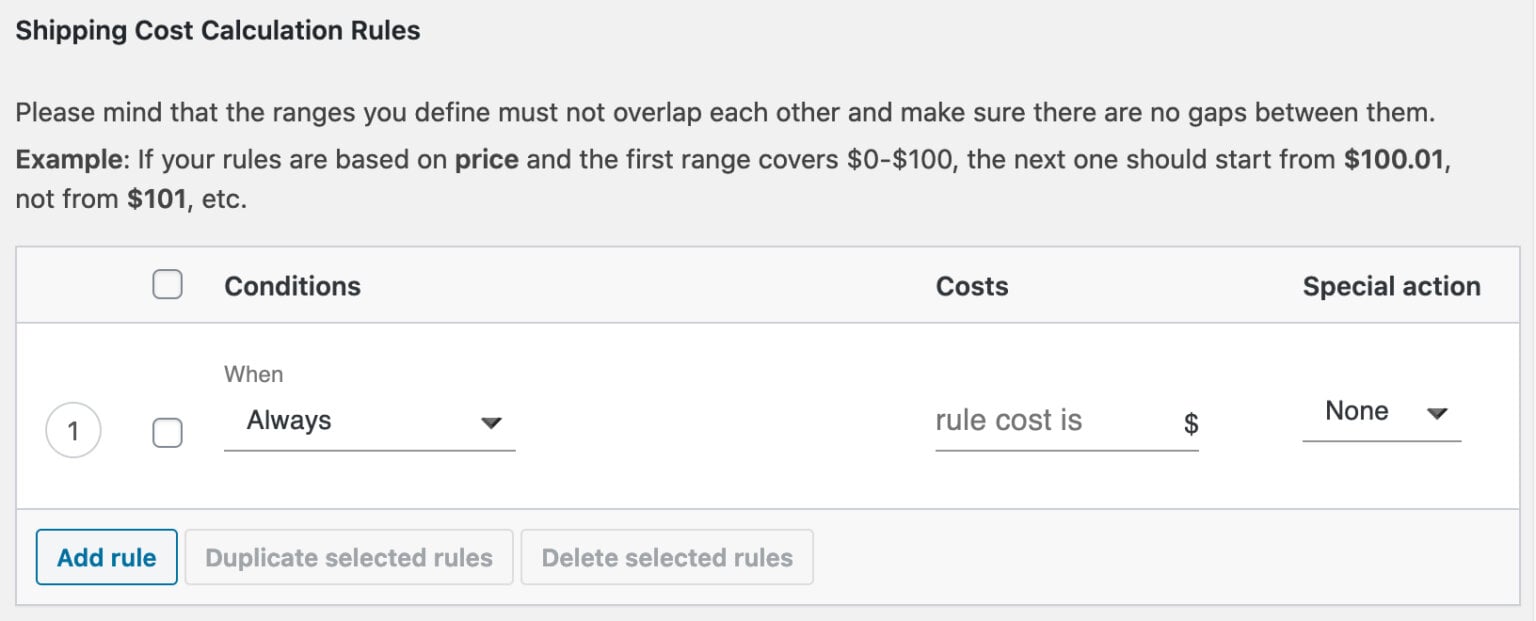1536x621 pixels.
Task: Uncheck the header checkbox above rules
Action: coord(167,284)
